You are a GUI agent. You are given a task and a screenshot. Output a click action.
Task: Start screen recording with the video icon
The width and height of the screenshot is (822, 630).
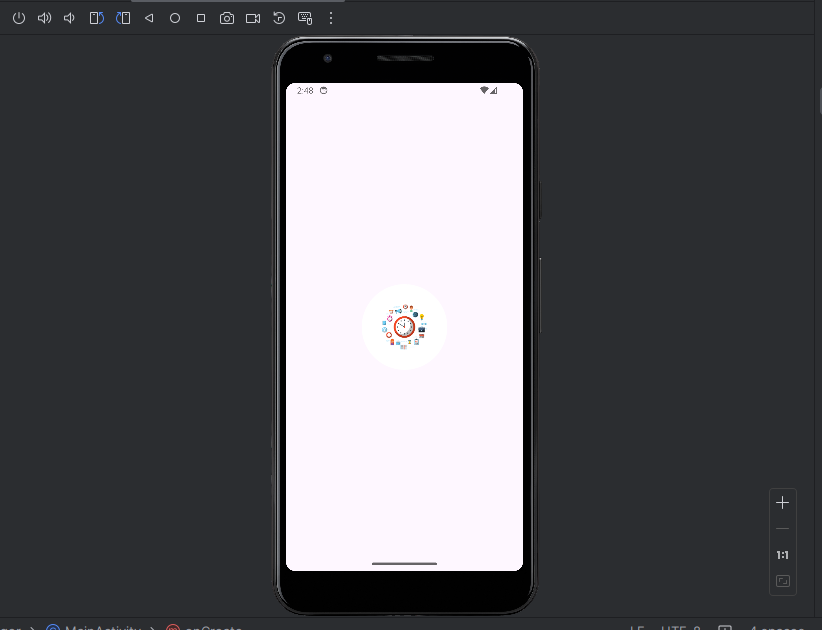point(253,18)
